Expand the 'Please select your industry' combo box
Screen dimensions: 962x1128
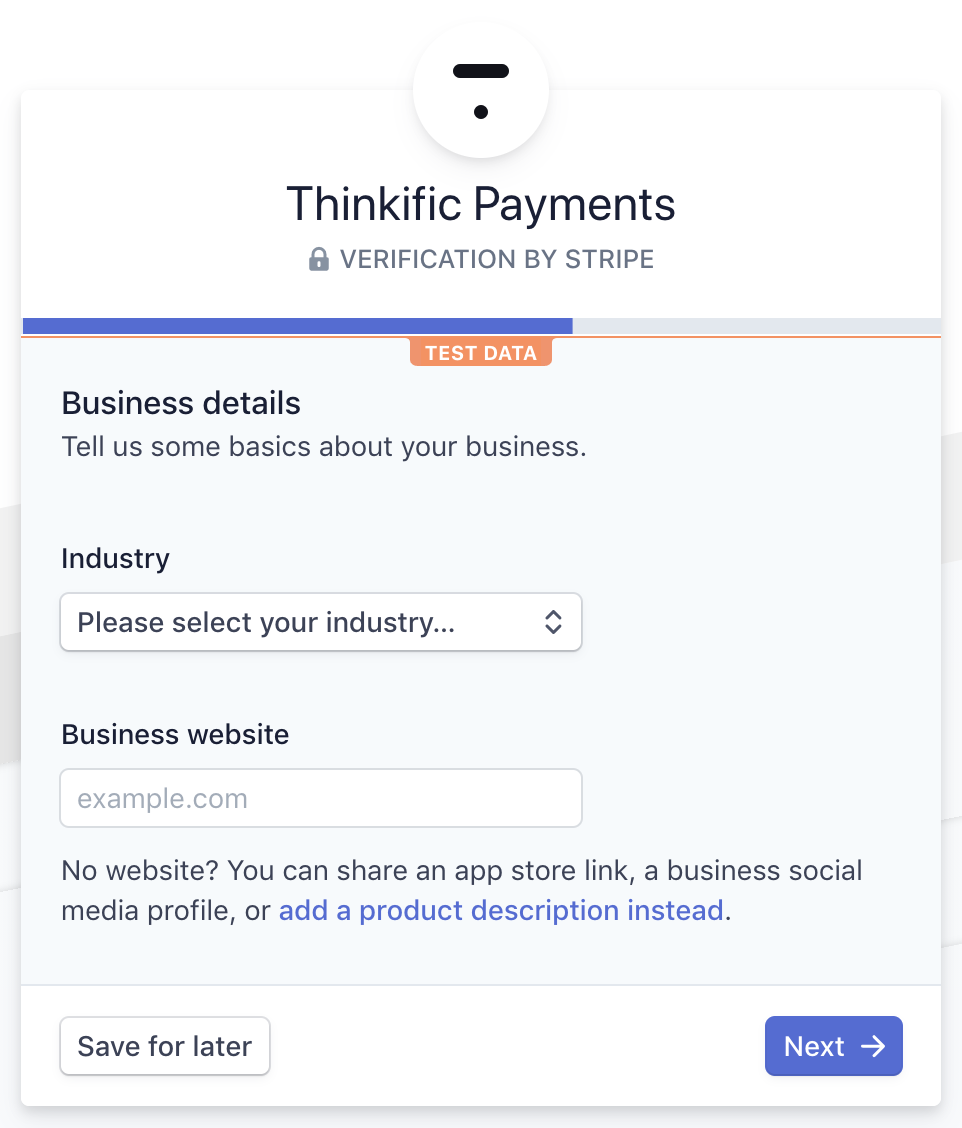point(320,622)
